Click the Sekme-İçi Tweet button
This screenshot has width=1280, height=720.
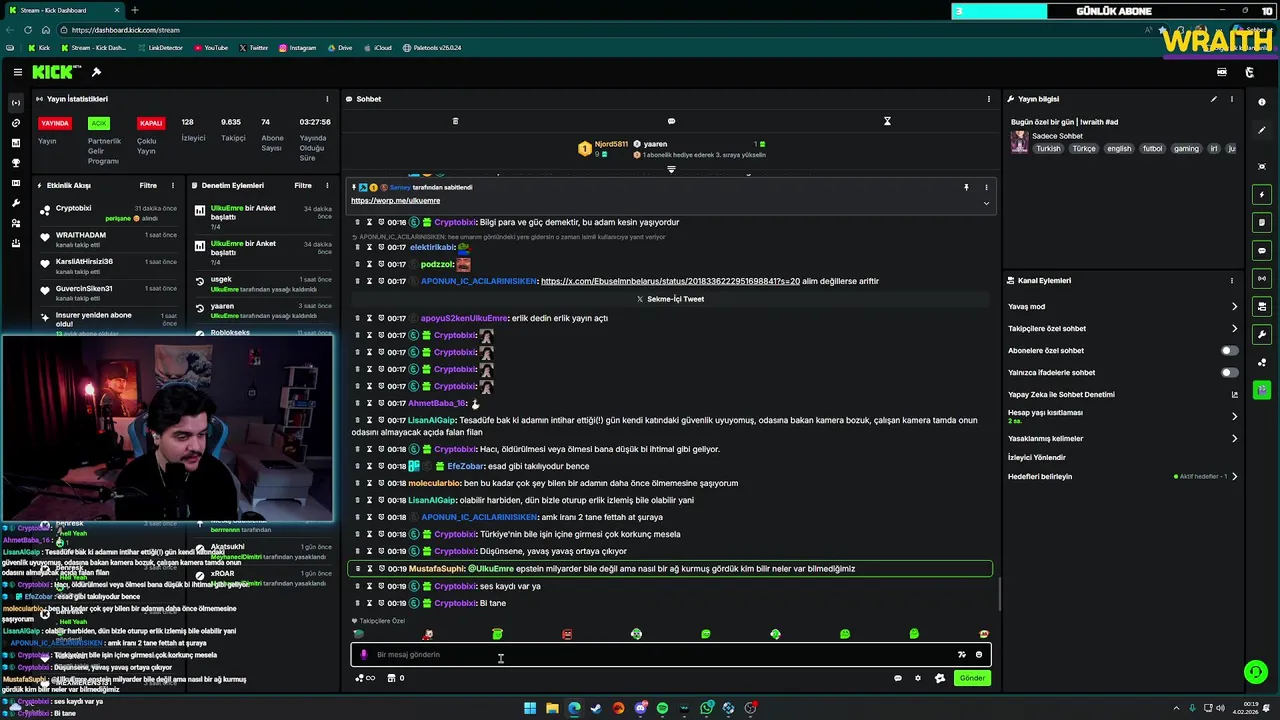click(x=670, y=299)
